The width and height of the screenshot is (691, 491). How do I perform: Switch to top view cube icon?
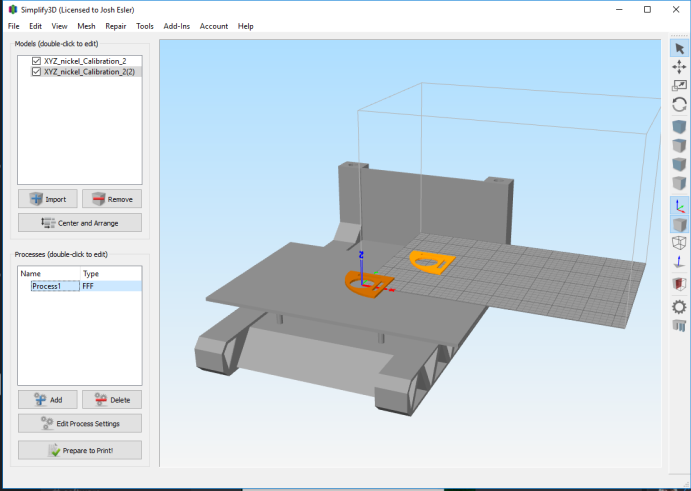(x=679, y=146)
